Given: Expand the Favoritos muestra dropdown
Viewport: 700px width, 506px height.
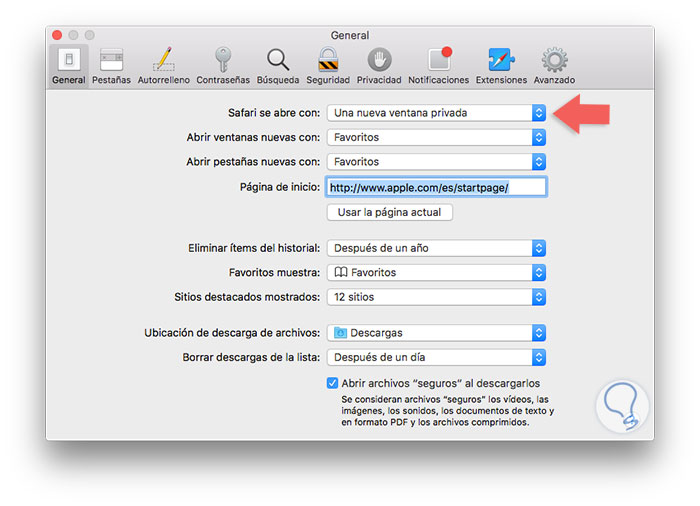Looking at the screenshot, I should click(x=436, y=272).
